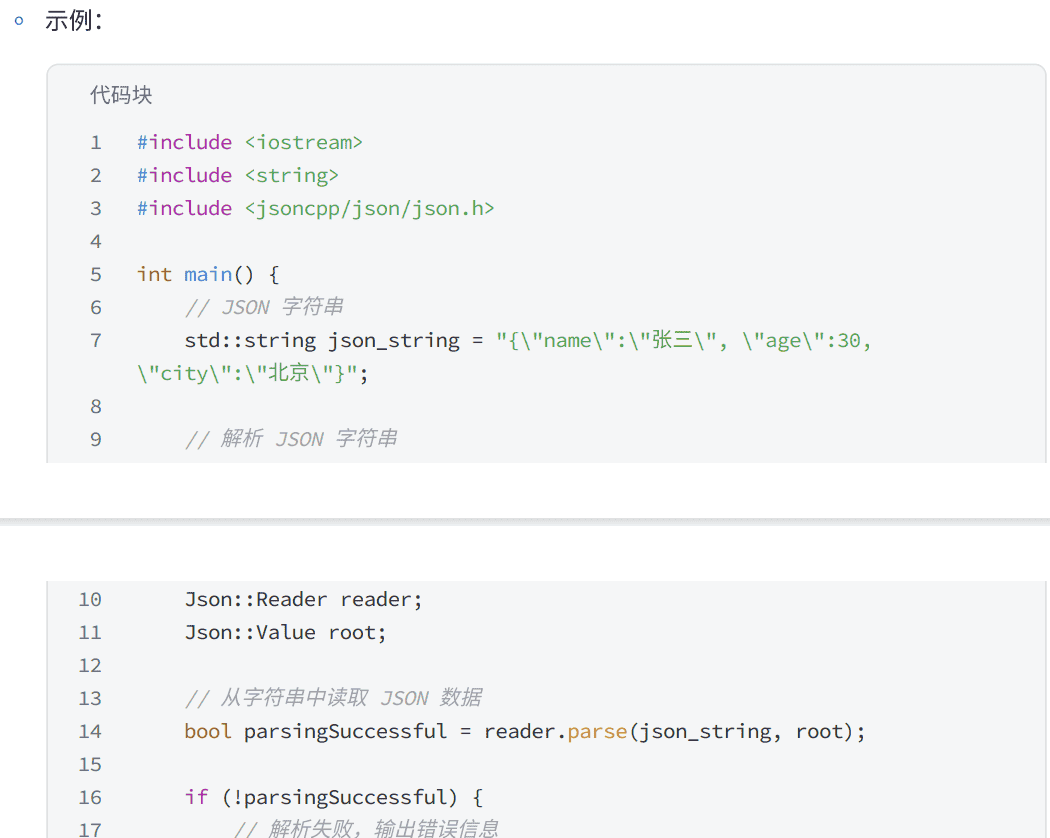Click line number 12 in the gutter

90,665
